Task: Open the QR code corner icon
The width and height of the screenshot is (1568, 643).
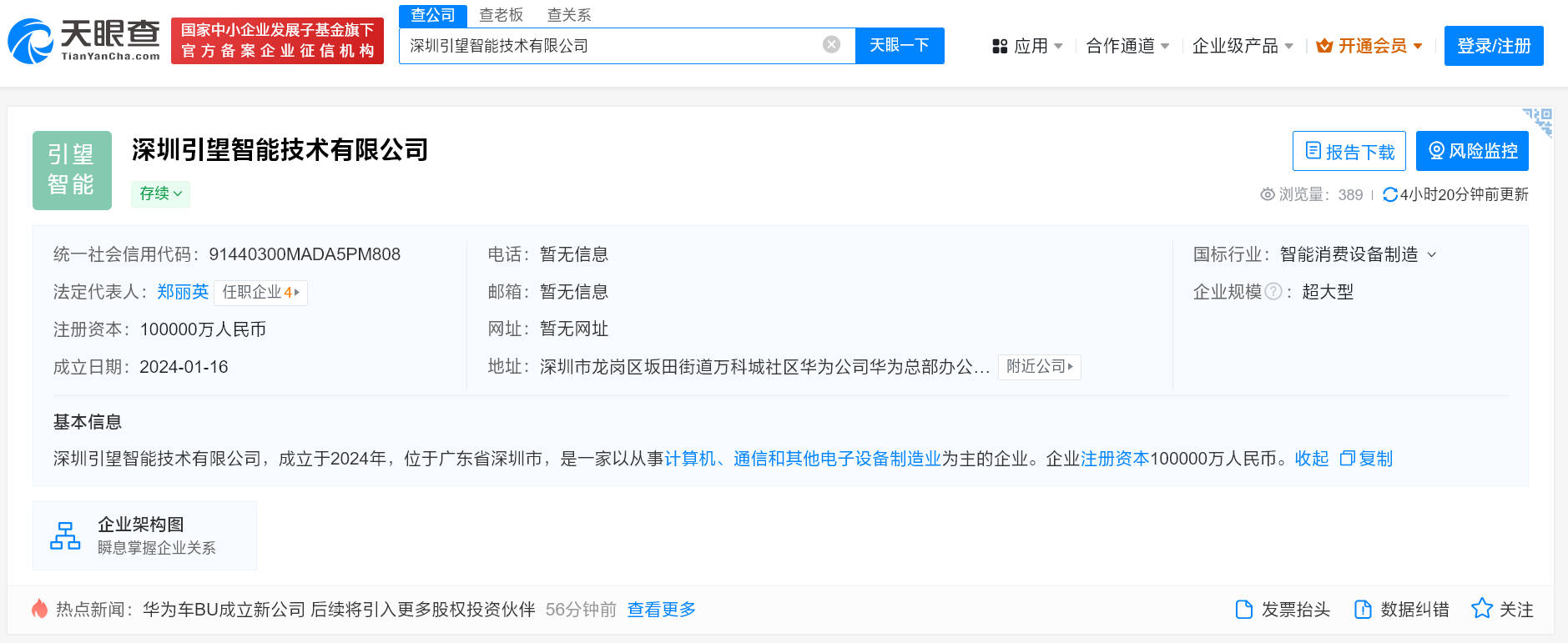Action: click(x=1539, y=122)
